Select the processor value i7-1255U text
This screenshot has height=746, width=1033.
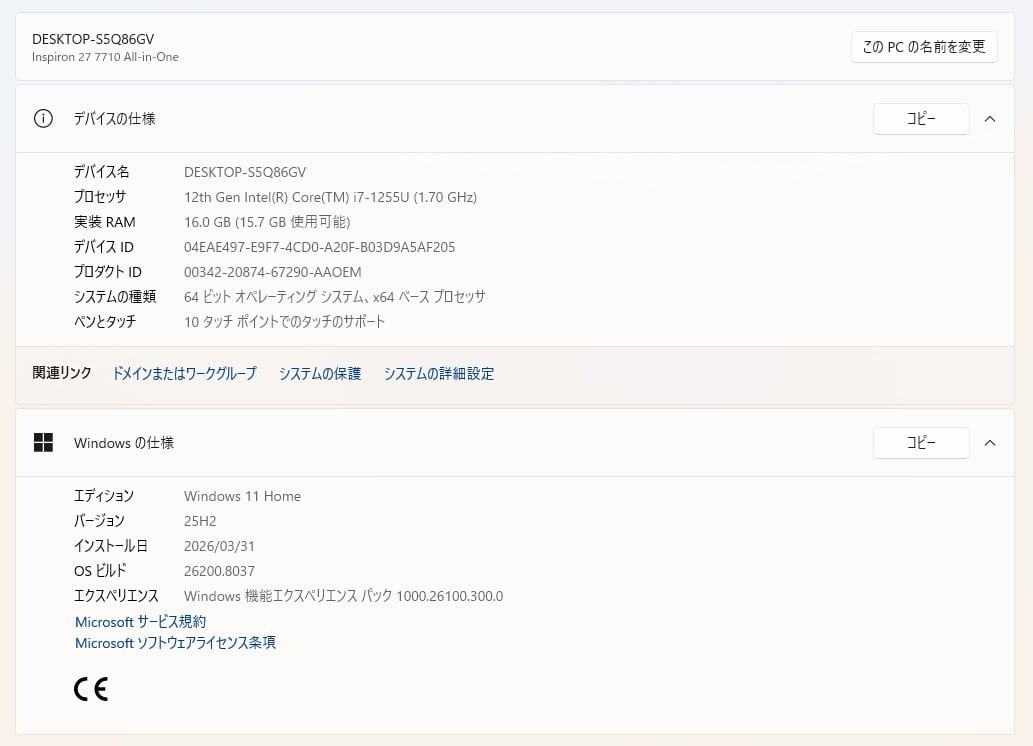330,197
